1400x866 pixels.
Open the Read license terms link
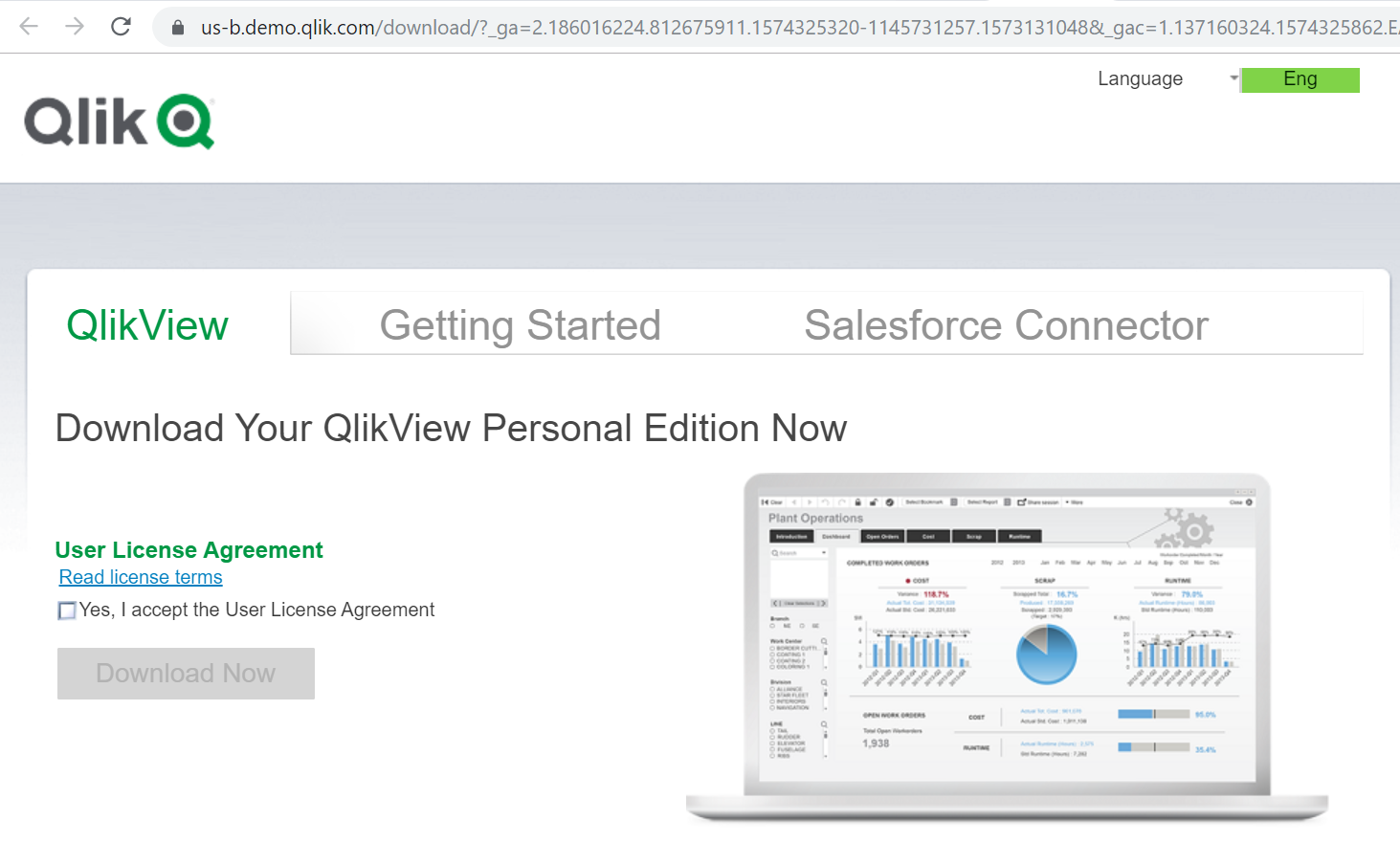pos(141,577)
